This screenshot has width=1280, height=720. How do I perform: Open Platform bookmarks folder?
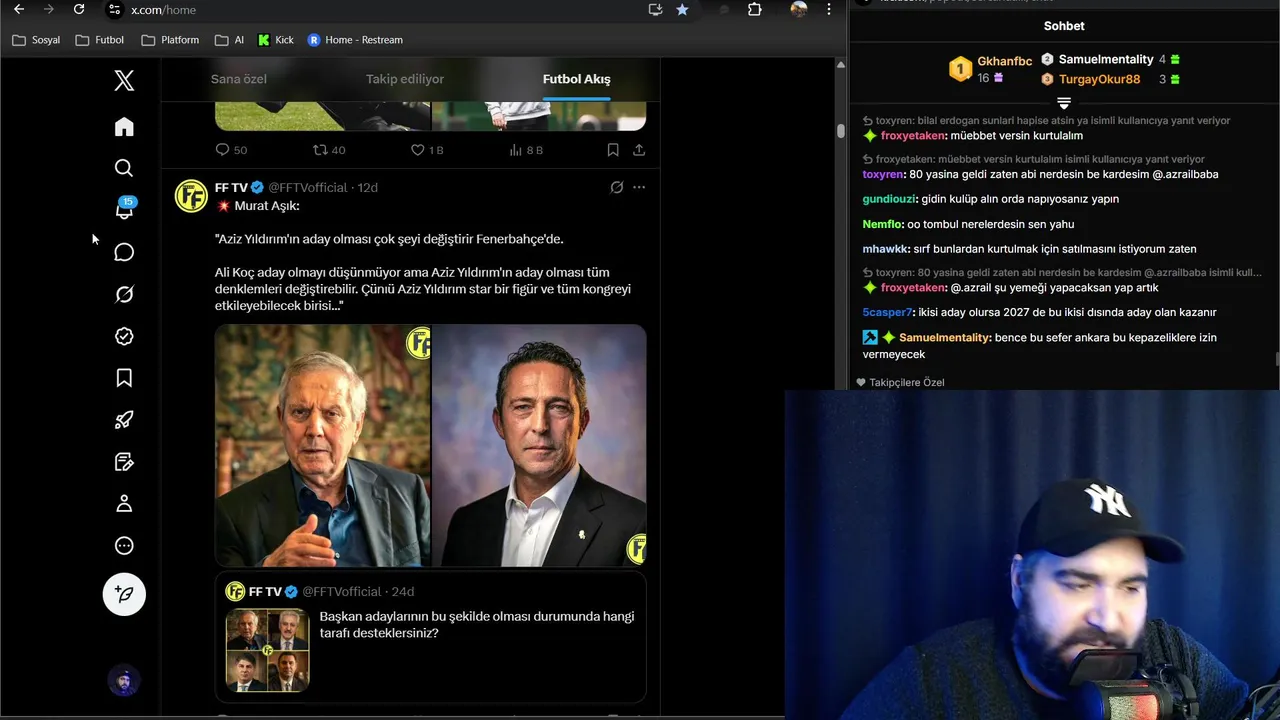(x=170, y=40)
